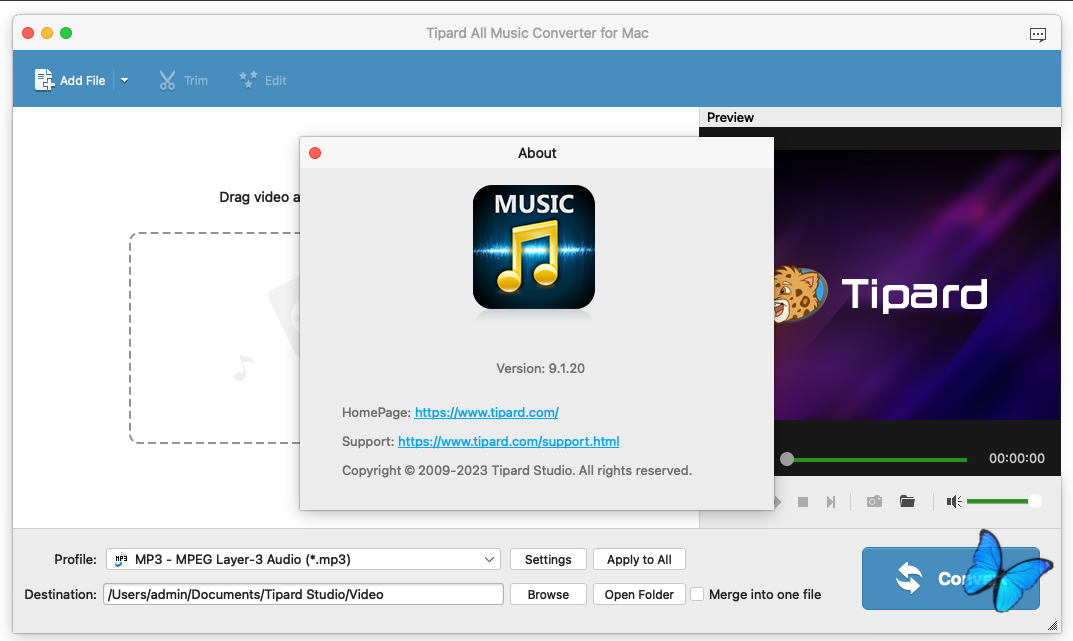Click the 00:00:00 preview time display
The width and height of the screenshot is (1073, 641).
[x=1017, y=458]
